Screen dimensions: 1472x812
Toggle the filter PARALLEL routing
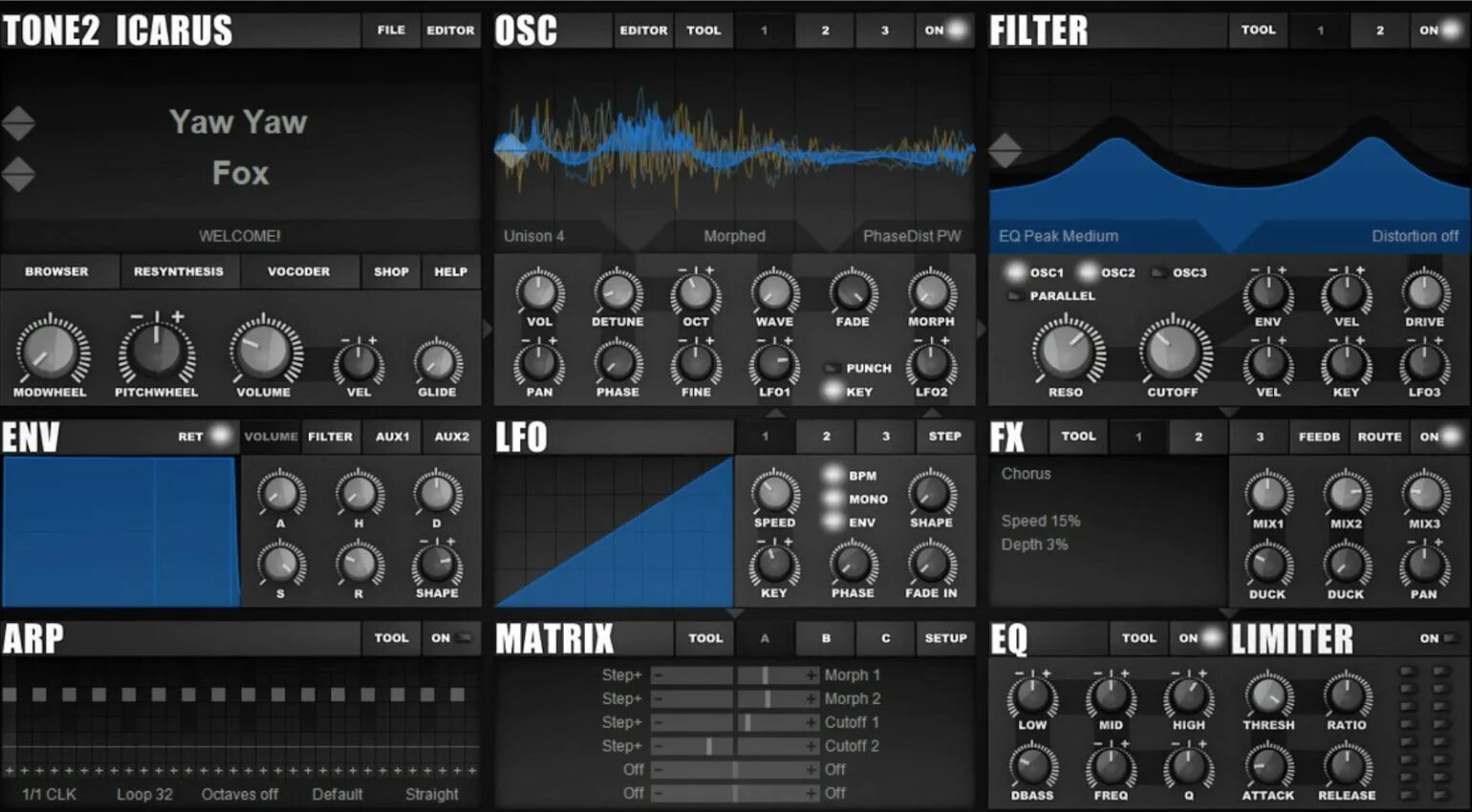(1051, 296)
